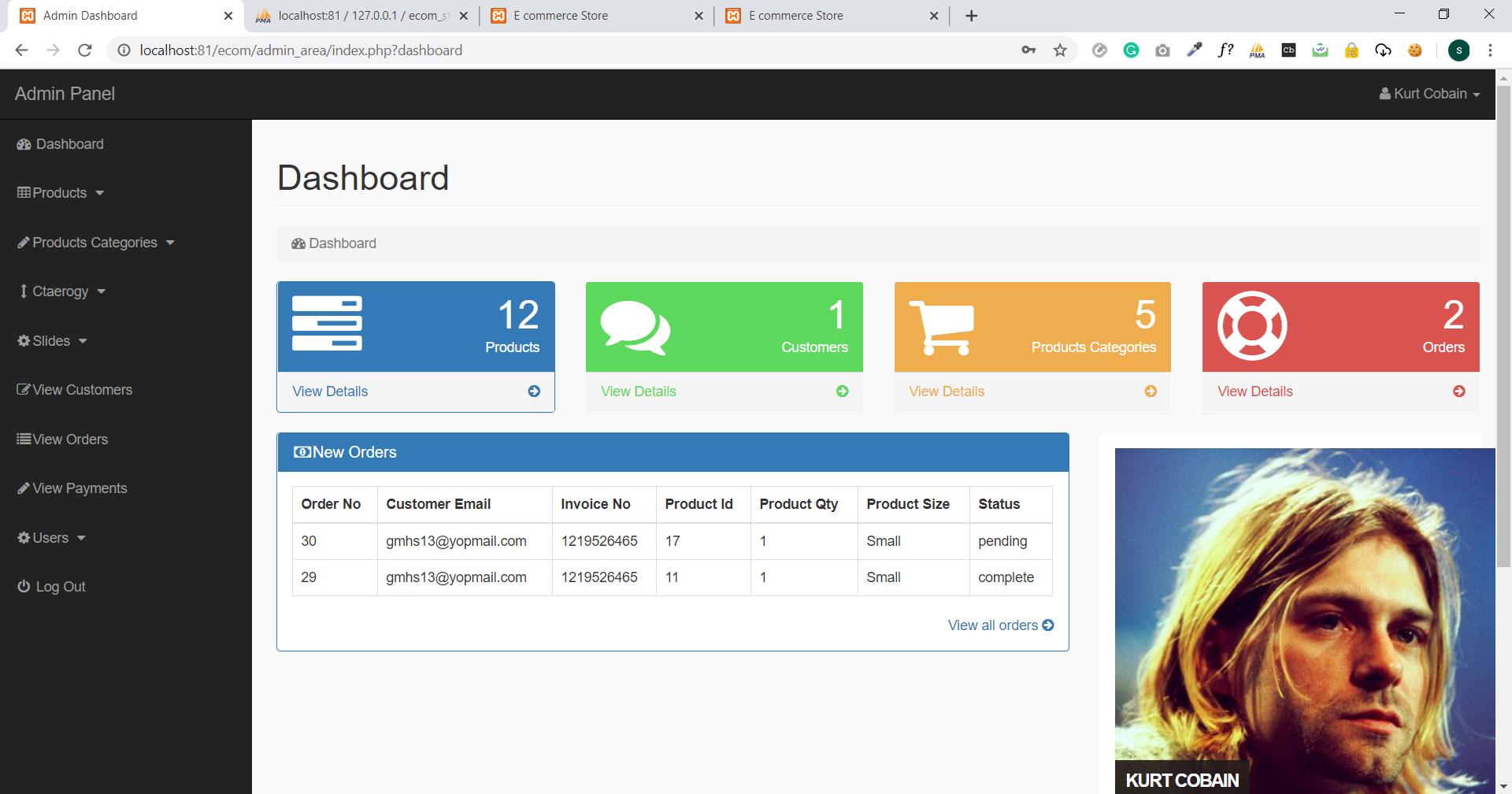The height and width of the screenshot is (794, 1512).
Task: Open a new browser tab
Action: point(971,16)
